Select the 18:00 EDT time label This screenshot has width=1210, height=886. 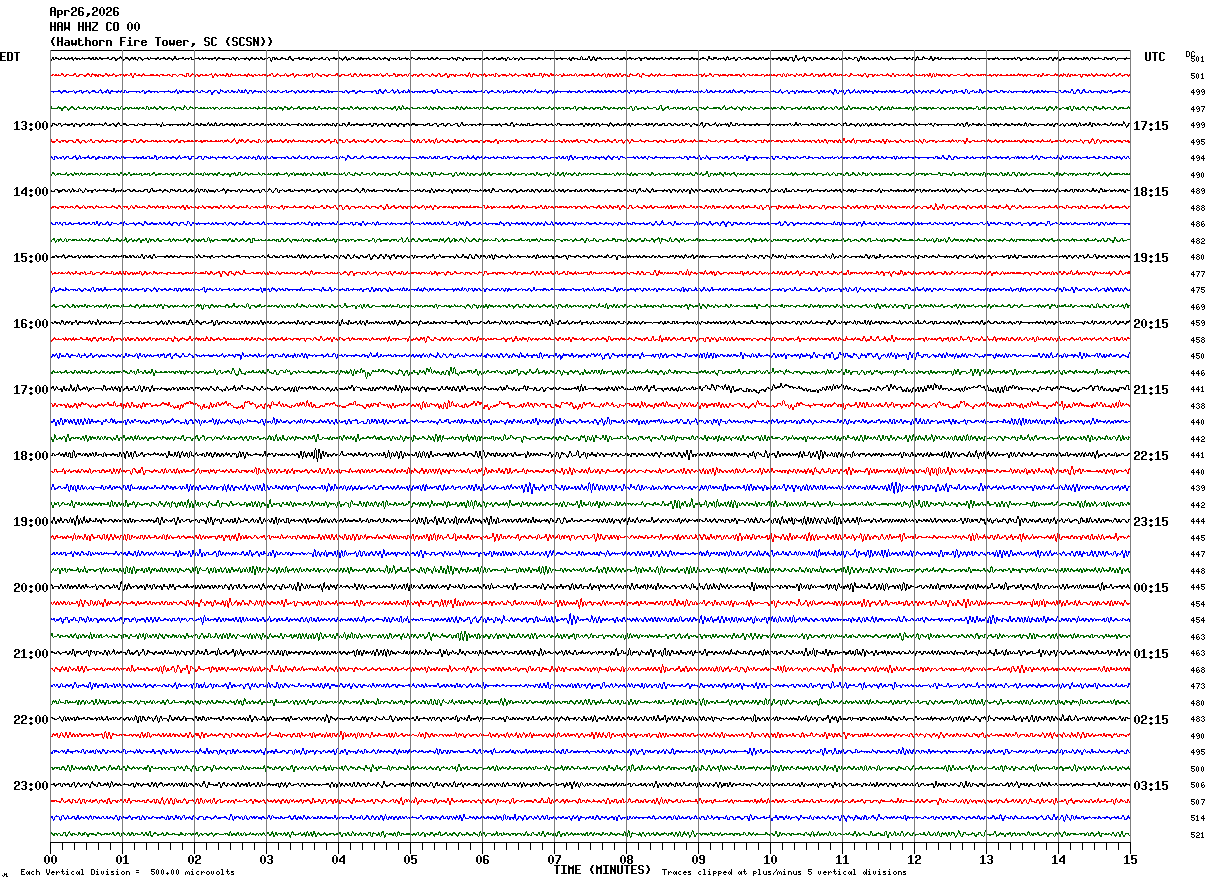[31, 456]
